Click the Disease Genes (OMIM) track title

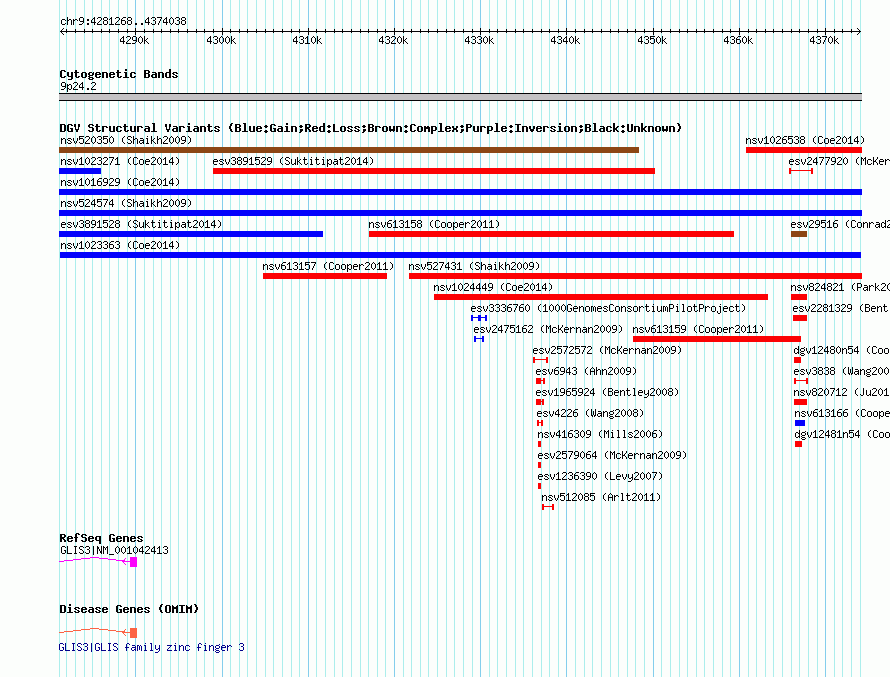pyautogui.click(x=129, y=609)
